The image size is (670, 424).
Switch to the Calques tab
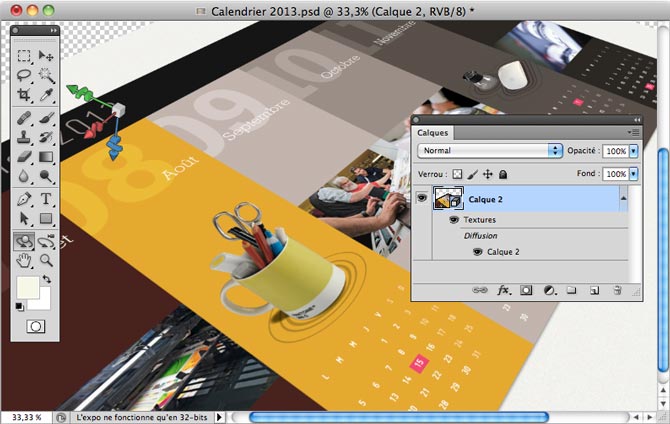(433, 132)
